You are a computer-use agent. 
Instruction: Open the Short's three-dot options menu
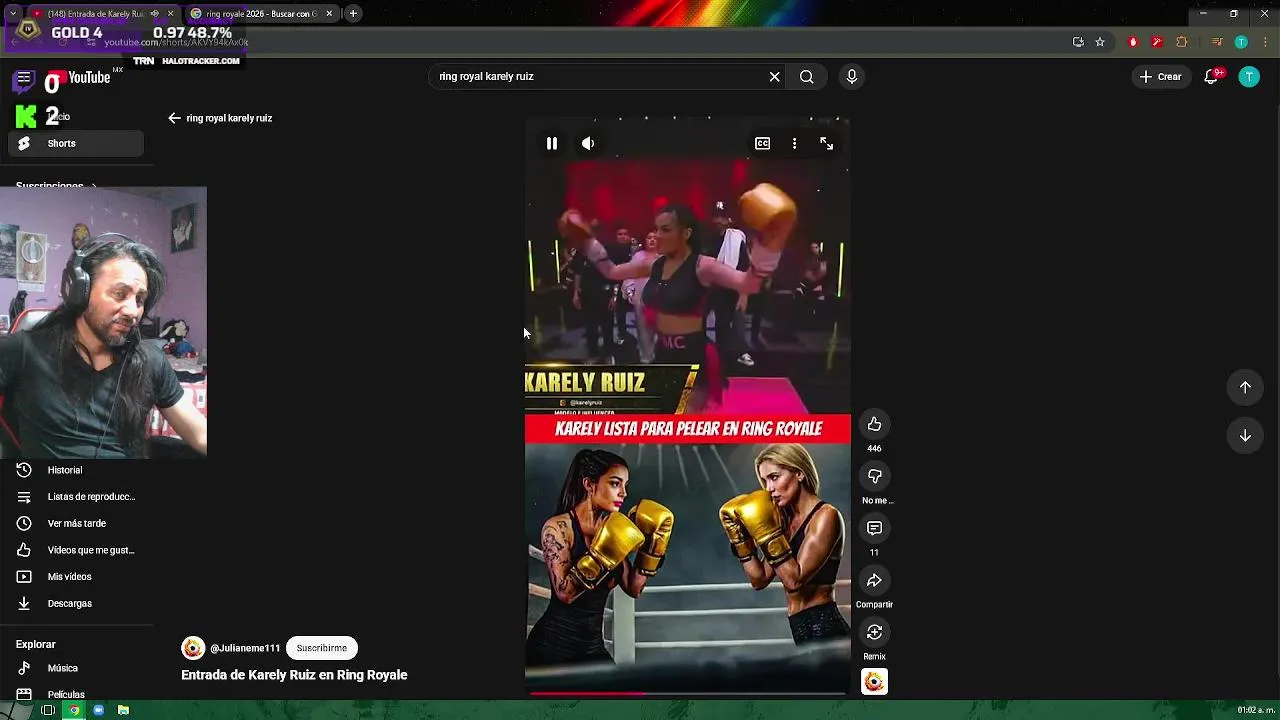click(x=794, y=143)
